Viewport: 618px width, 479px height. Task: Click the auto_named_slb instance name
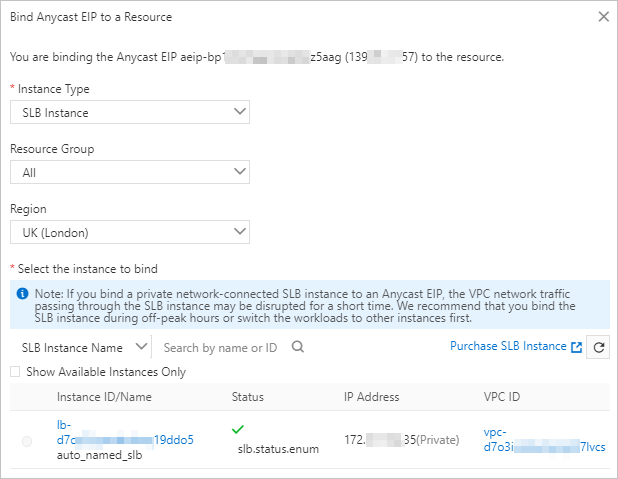99,455
